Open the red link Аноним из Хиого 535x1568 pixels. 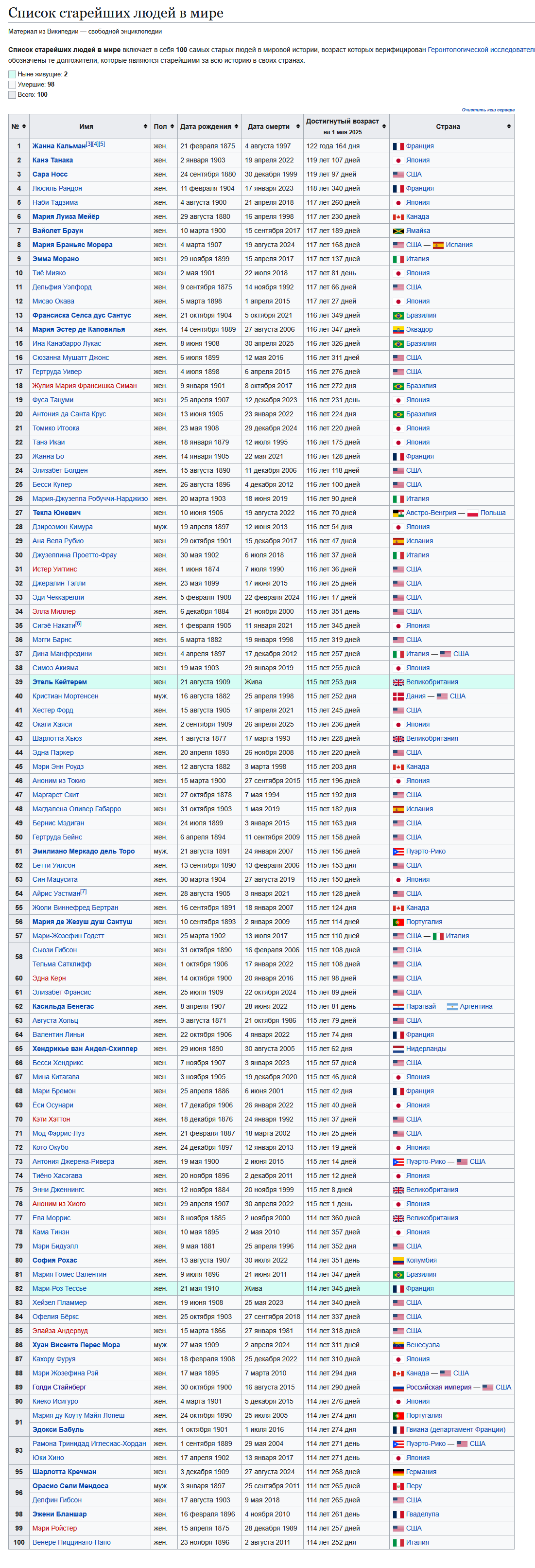(59, 1204)
